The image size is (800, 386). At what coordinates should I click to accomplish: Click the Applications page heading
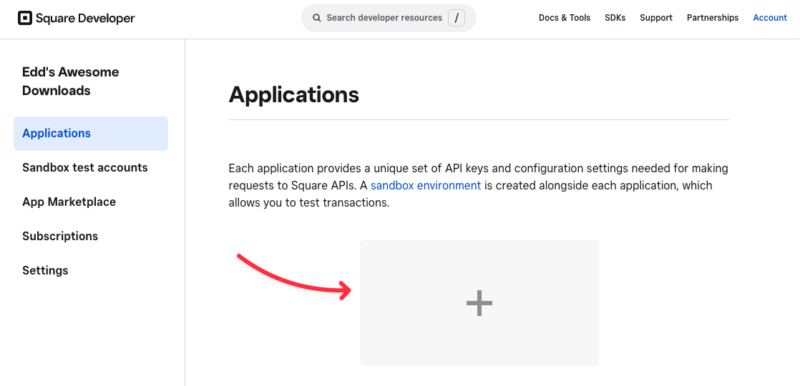coord(294,95)
